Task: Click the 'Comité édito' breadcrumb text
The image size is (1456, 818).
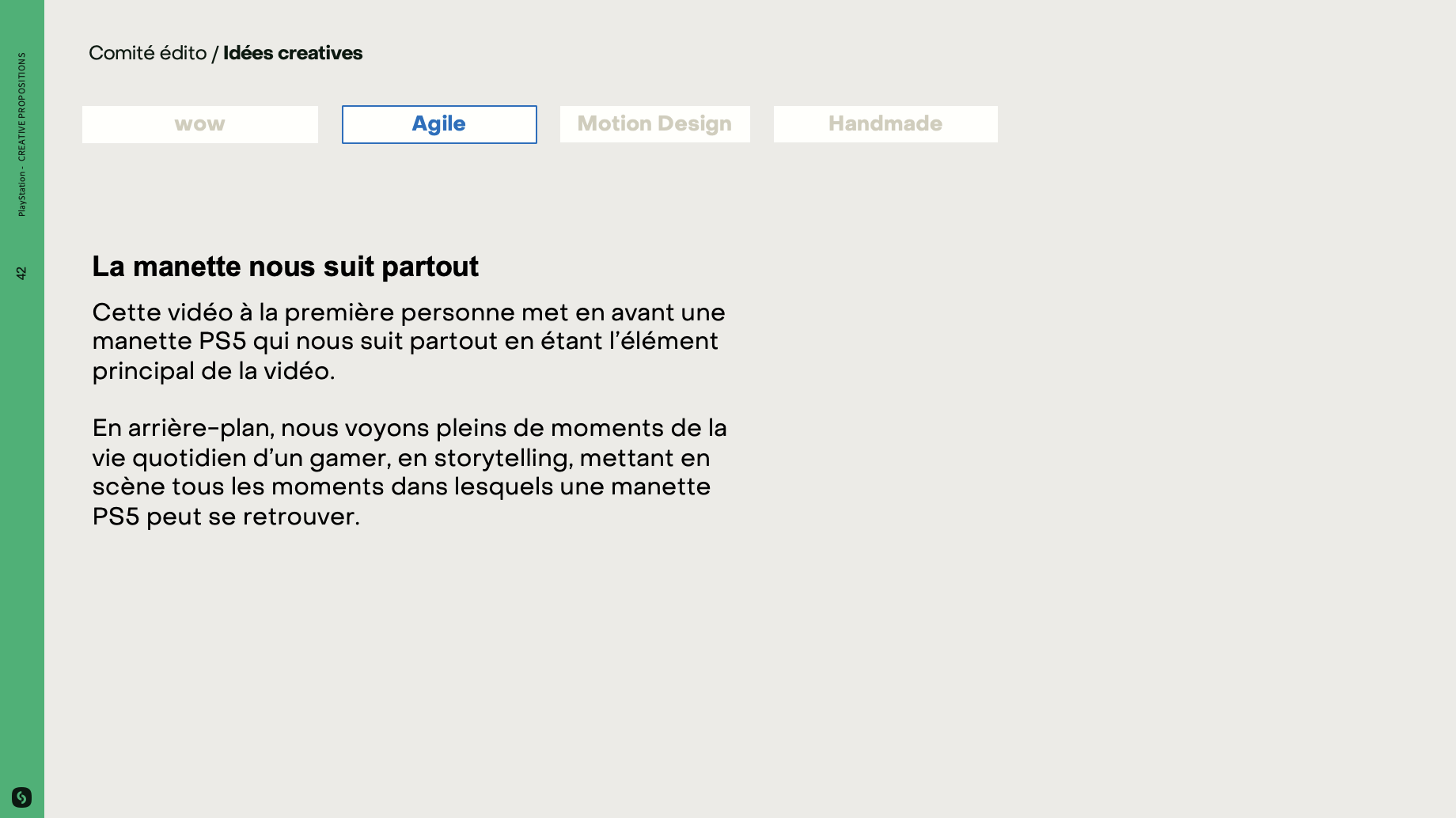Action: pos(148,53)
